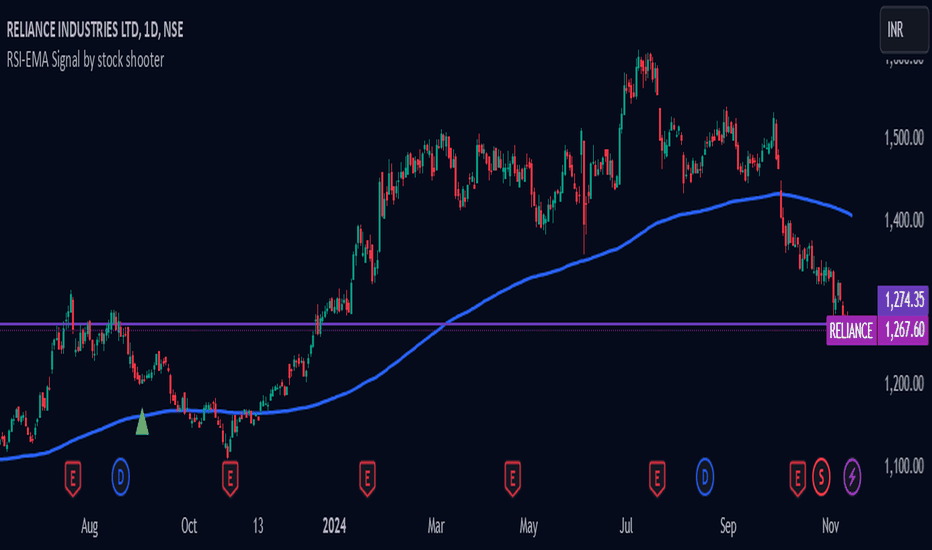
Task: Open the red S split marker
Action: pos(821,477)
